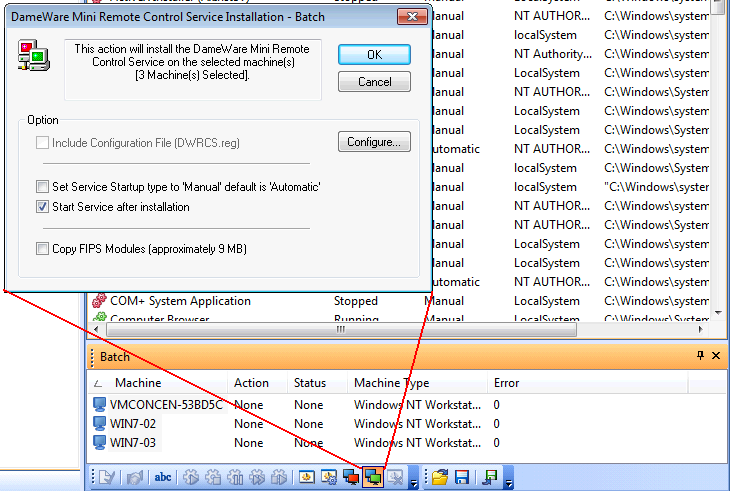This screenshot has height=491, width=730.
Task: Click the greyed monitor with X toolbar icon
Action: tap(395, 477)
